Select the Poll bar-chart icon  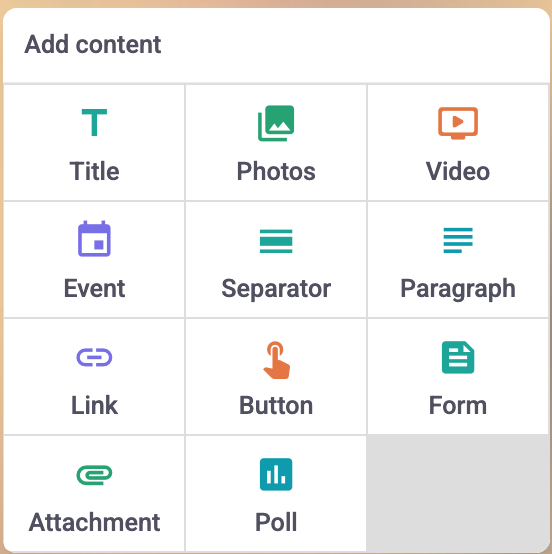pos(276,474)
